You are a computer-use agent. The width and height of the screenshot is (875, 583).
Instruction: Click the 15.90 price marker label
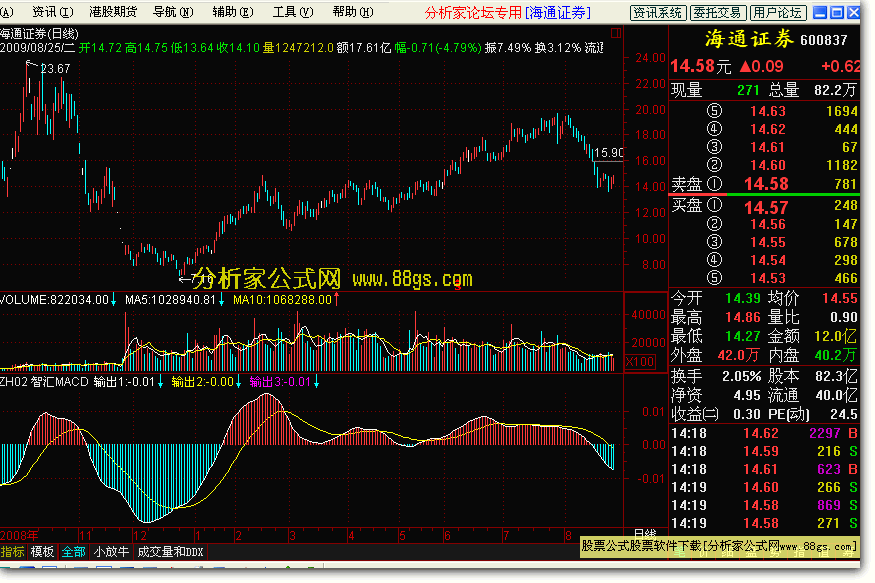coord(608,153)
